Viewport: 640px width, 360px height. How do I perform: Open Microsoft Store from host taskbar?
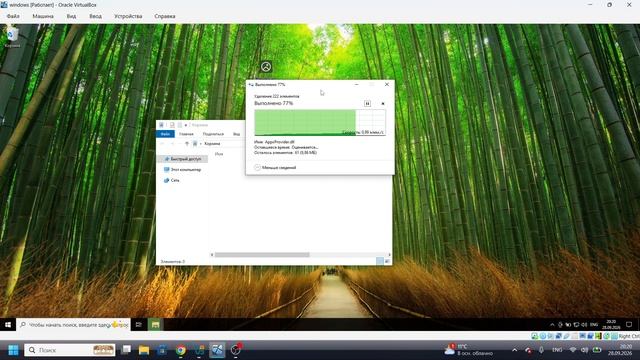pyautogui.click(x=162, y=350)
